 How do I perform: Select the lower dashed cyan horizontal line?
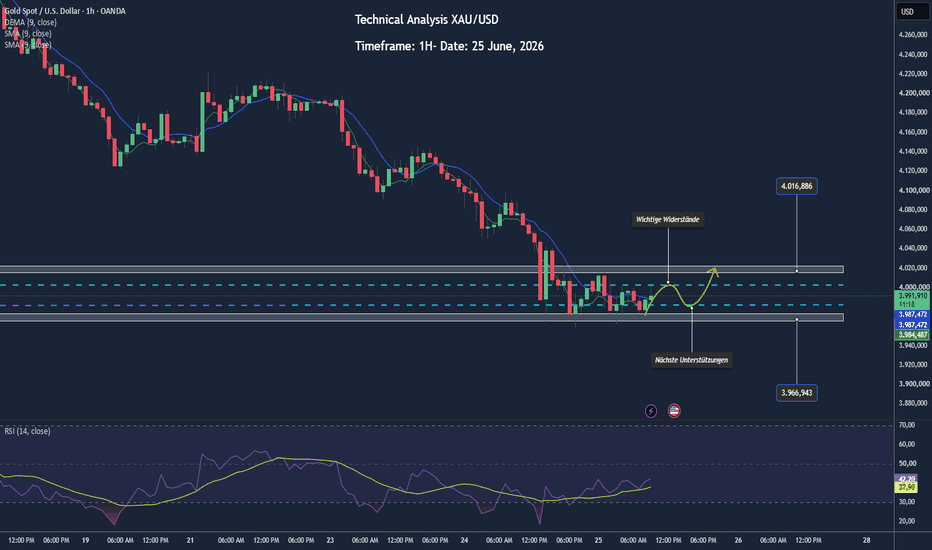click(421, 305)
